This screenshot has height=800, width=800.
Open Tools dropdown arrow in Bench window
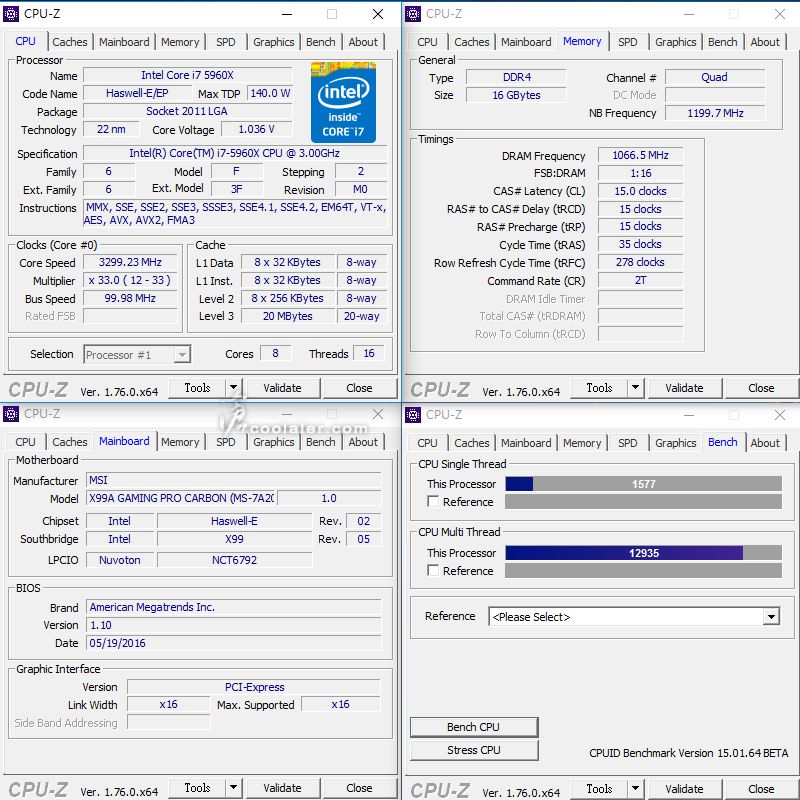(x=635, y=789)
